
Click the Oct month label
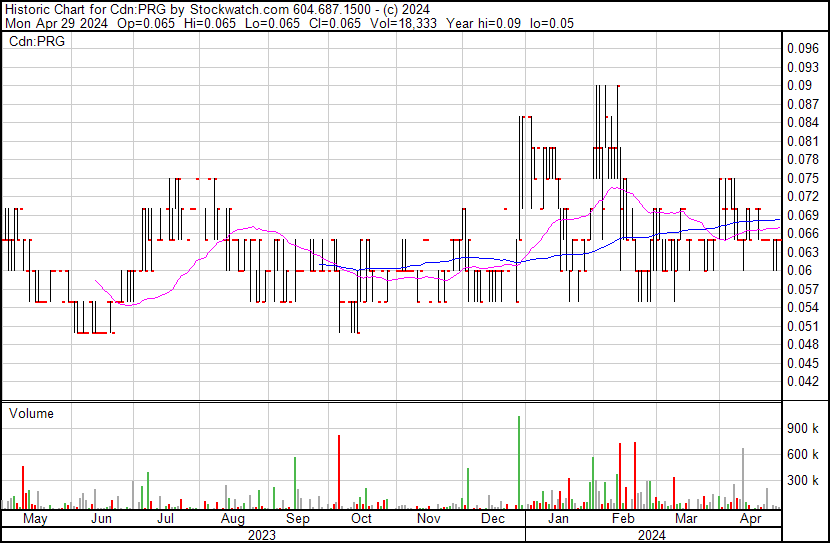[x=362, y=519]
